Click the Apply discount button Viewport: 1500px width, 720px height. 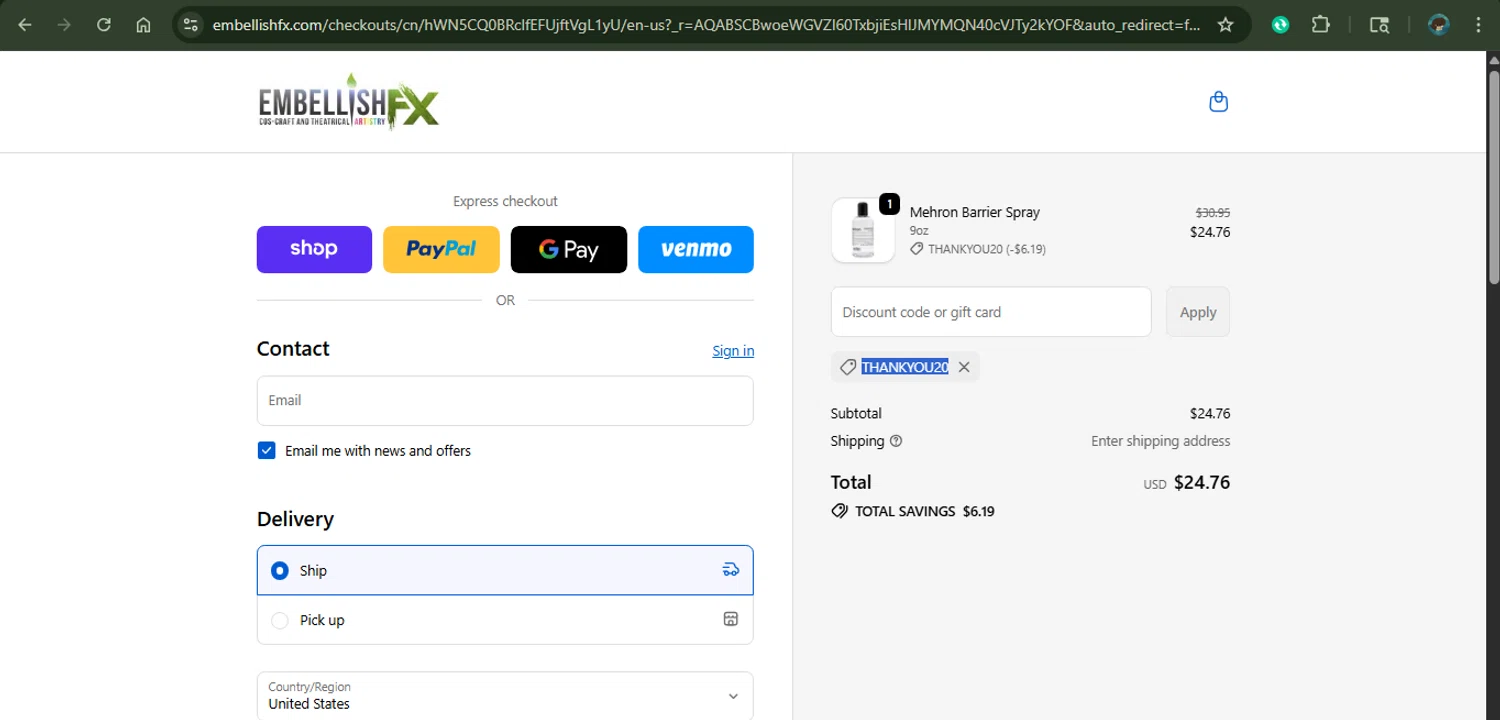tap(1198, 312)
